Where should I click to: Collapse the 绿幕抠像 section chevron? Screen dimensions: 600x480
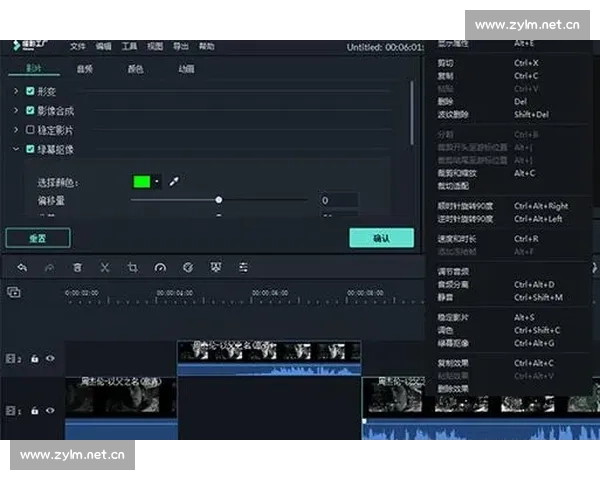pos(16,149)
